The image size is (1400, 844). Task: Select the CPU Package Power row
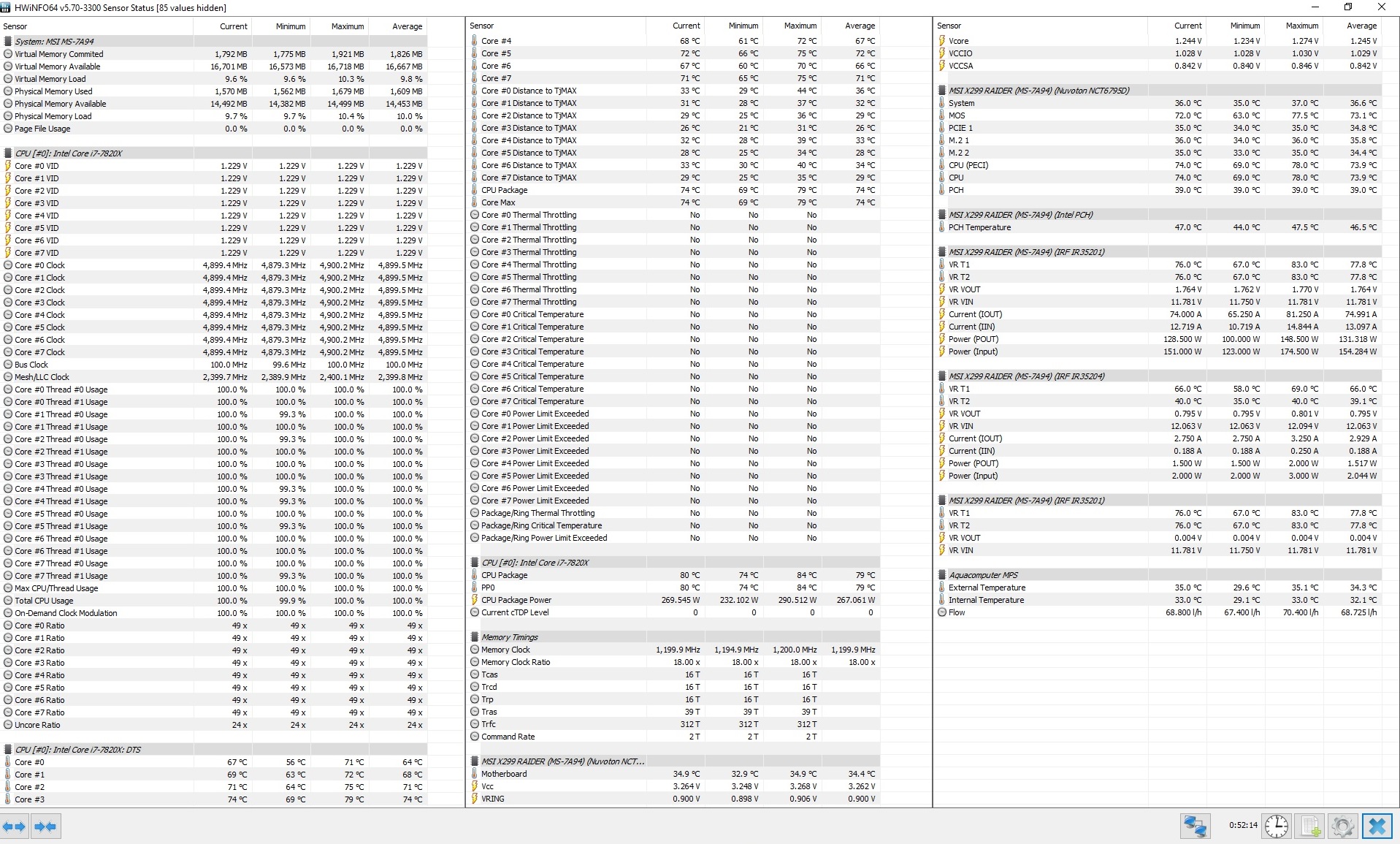(x=673, y=600)
